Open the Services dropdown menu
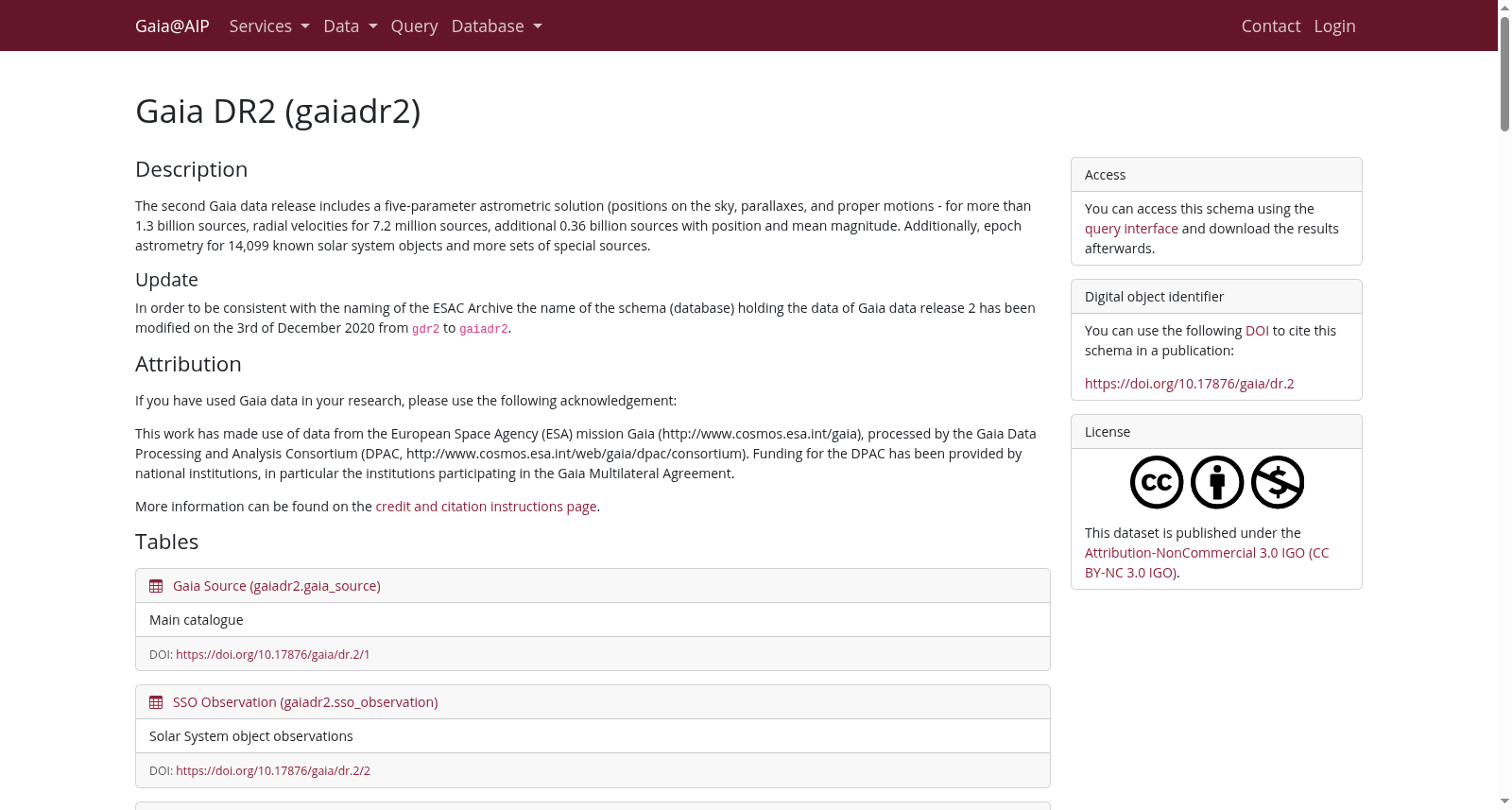This screenshot has width=1512, height=810. (x=269, y=26)
